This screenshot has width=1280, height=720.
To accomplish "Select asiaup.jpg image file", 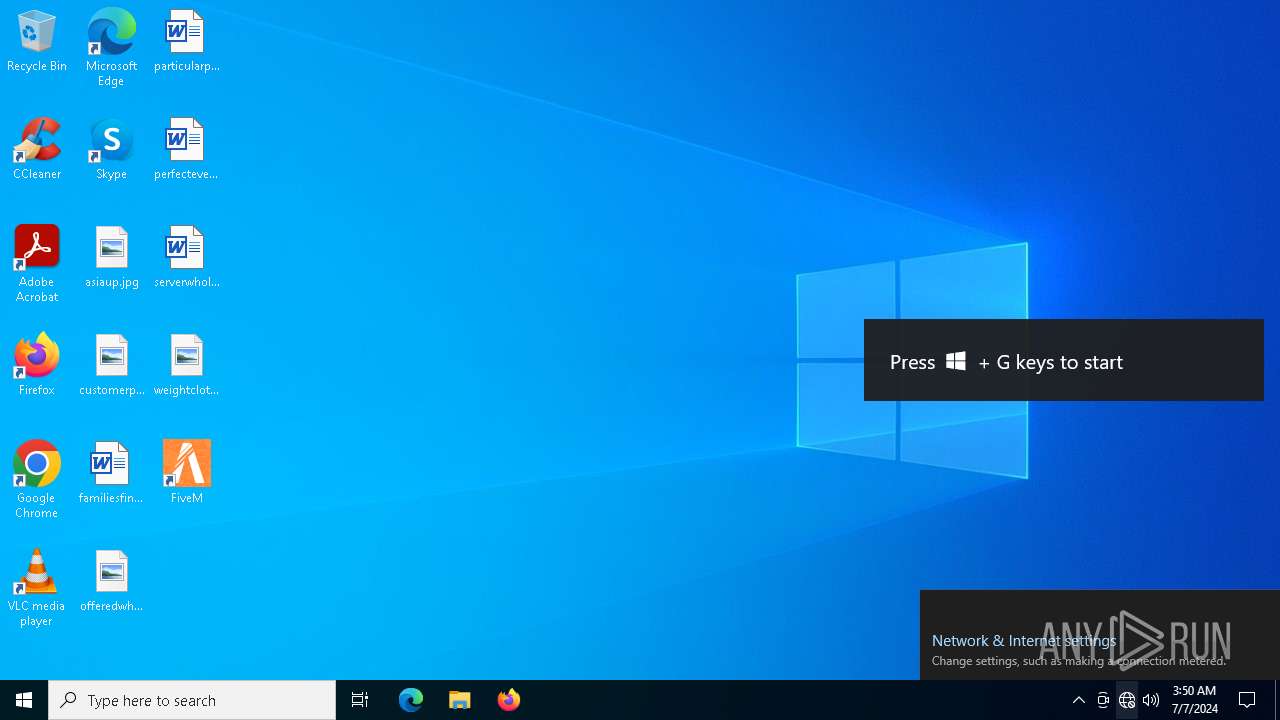I will tap(111, 258).
